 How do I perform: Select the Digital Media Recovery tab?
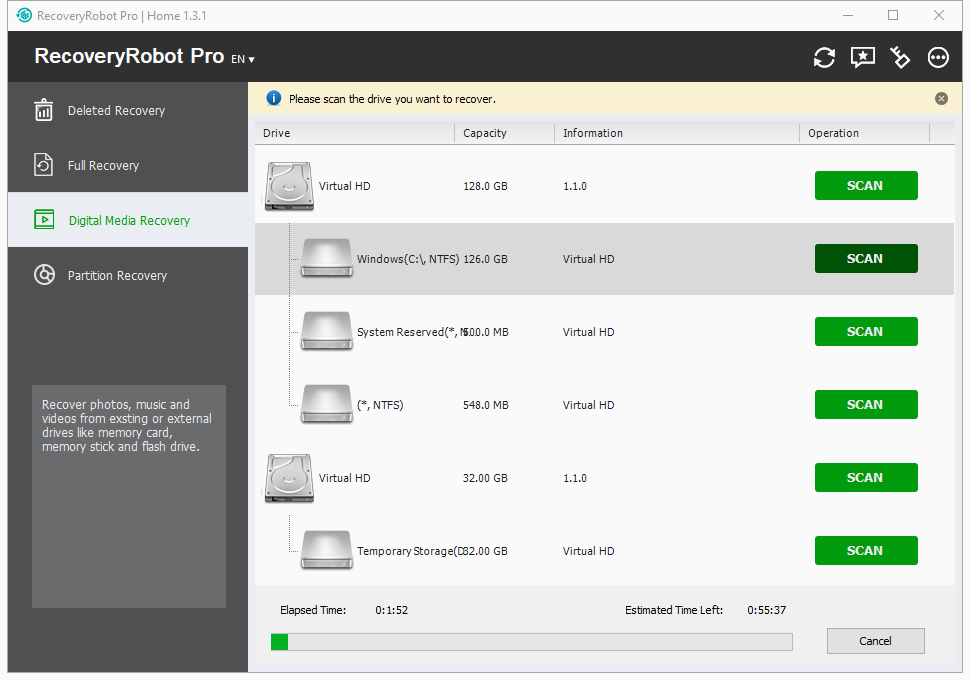click(128, 220)
